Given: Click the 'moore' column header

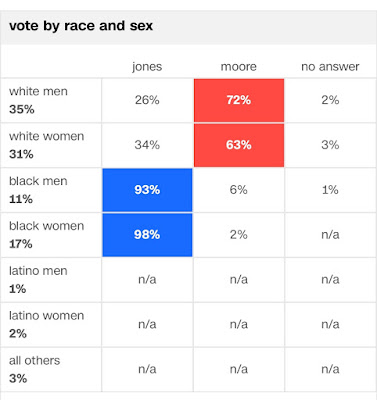Looking at the screenshot, I should (x=239, y=67).
